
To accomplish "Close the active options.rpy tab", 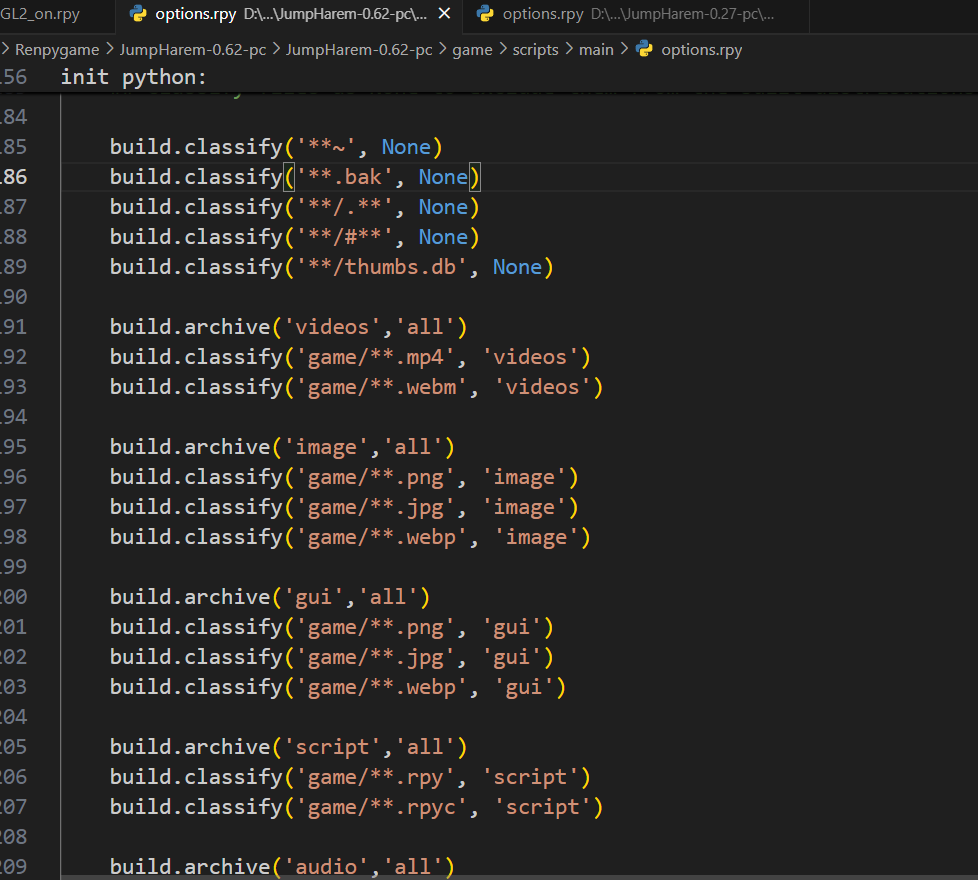I will (444, 14).
